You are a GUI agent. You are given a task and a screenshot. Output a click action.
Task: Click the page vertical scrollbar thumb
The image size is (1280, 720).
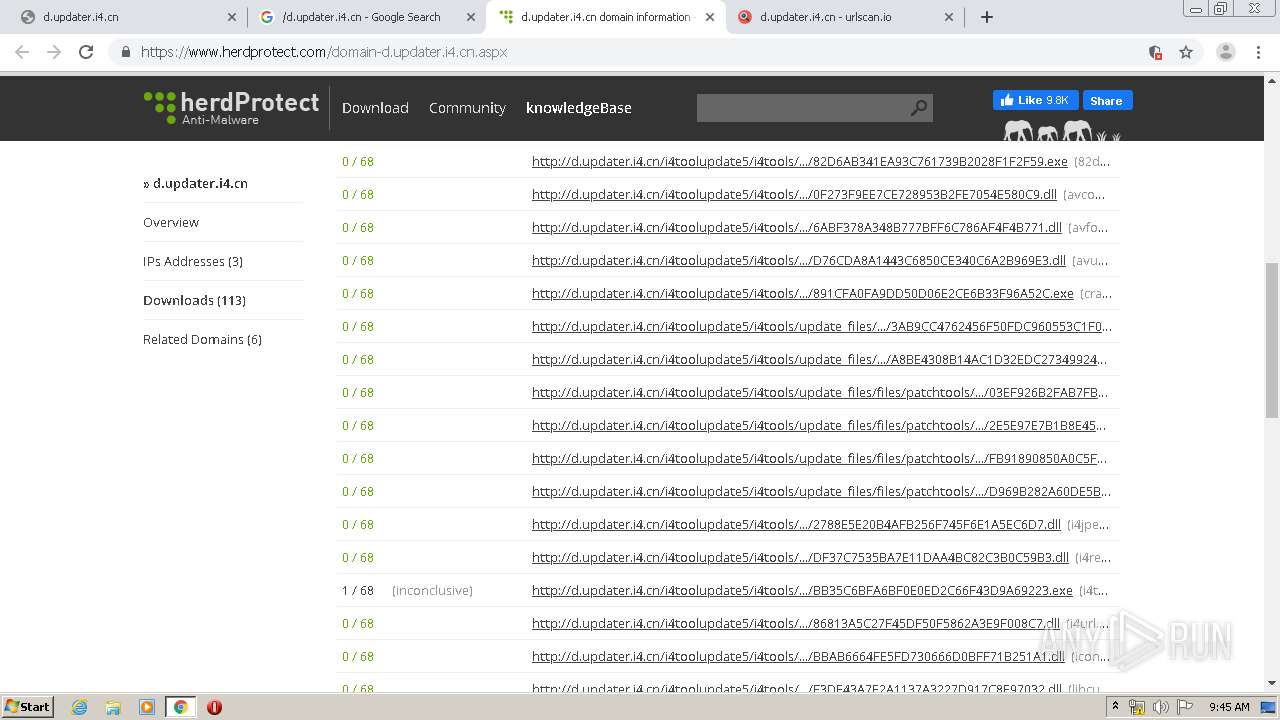[1272, 340]
